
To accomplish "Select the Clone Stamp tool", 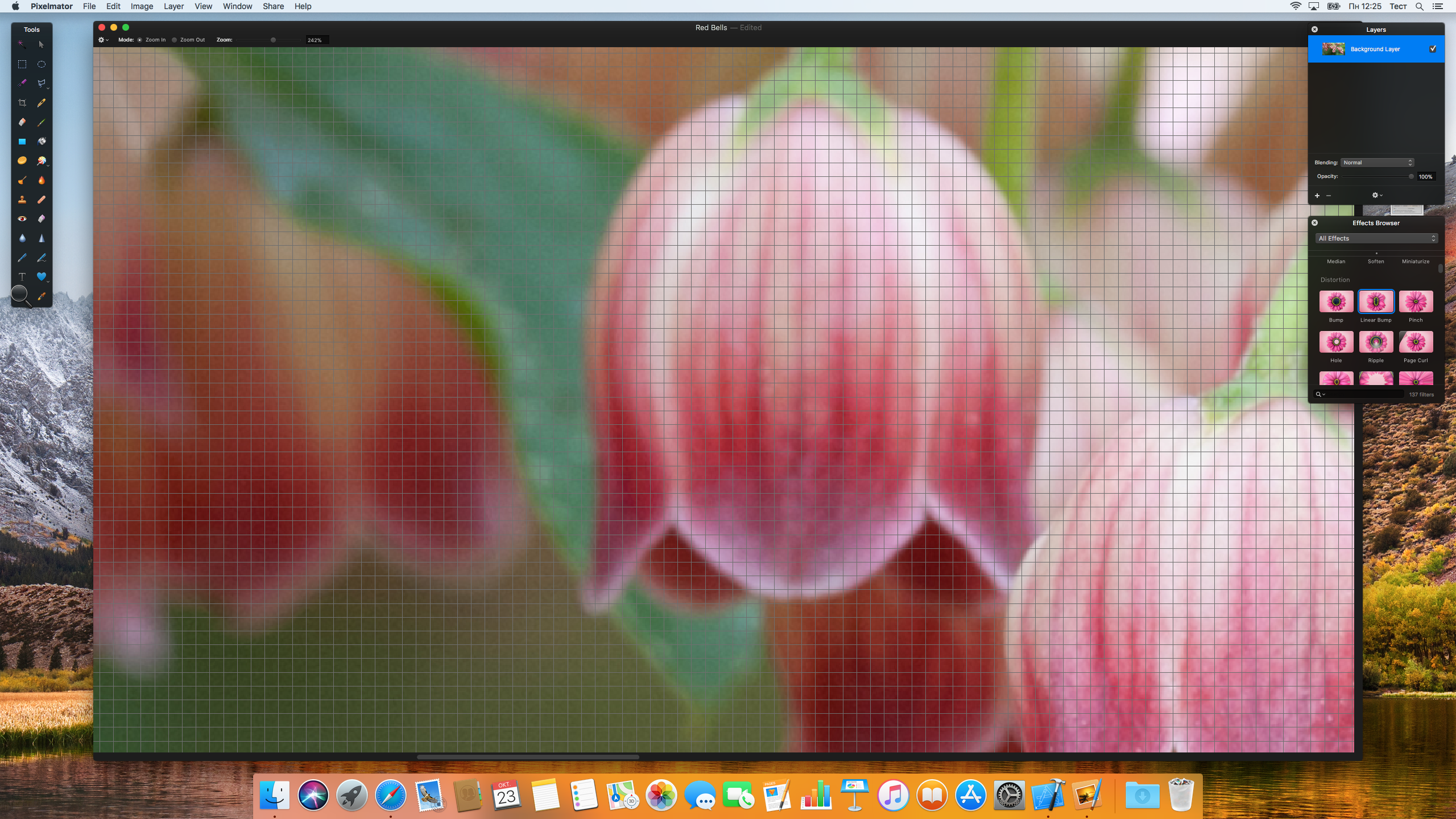I will pos(22,200).
